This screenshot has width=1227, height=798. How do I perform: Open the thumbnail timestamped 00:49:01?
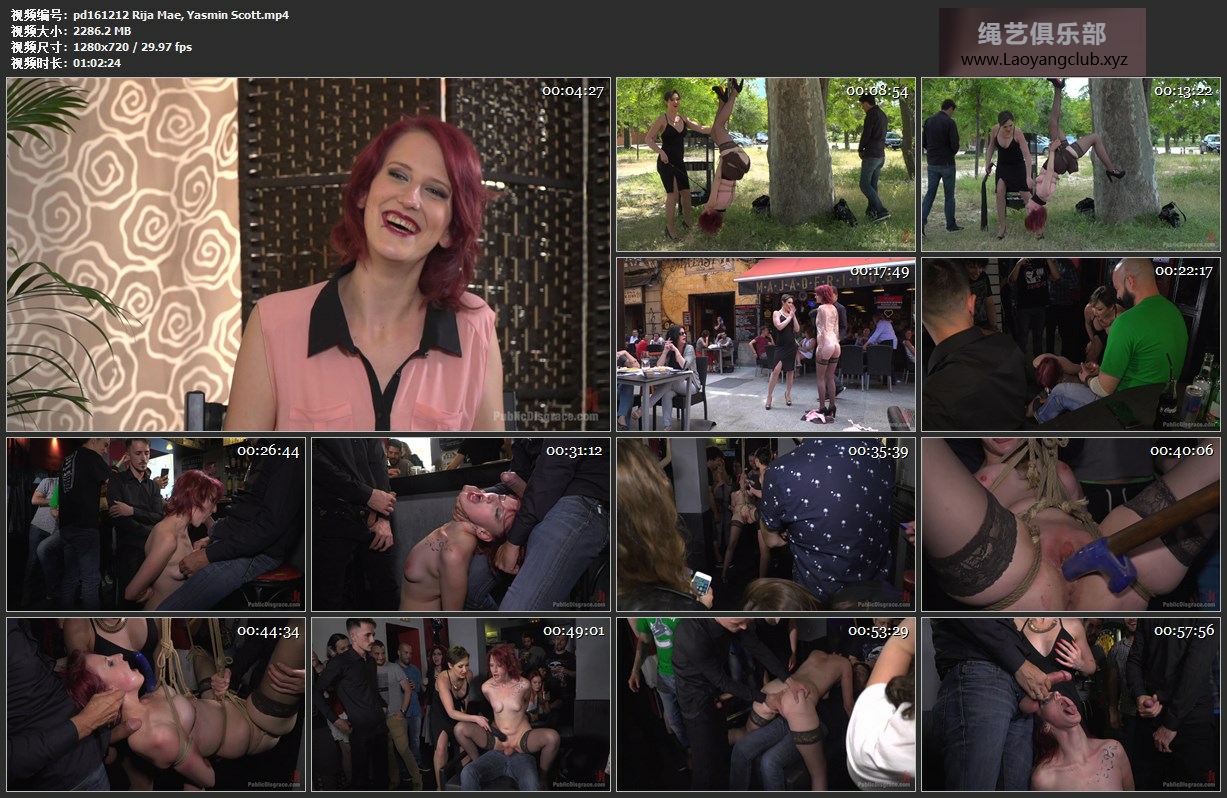[461, 704]
